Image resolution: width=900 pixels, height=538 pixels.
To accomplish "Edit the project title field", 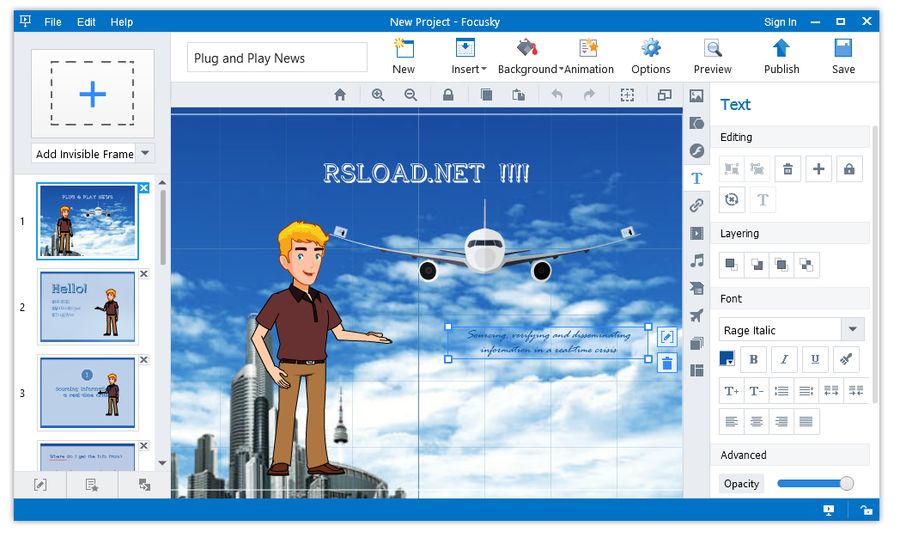I will (x=277, y=57).
